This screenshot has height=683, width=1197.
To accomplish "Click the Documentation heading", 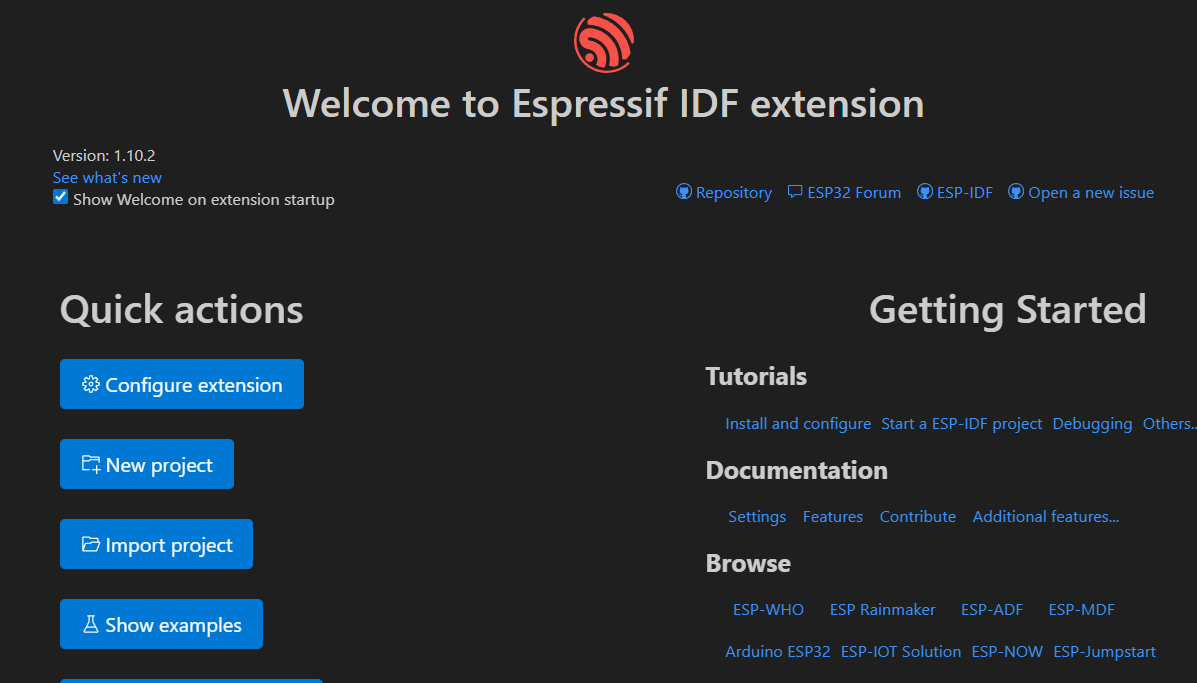I will (796, 470).
